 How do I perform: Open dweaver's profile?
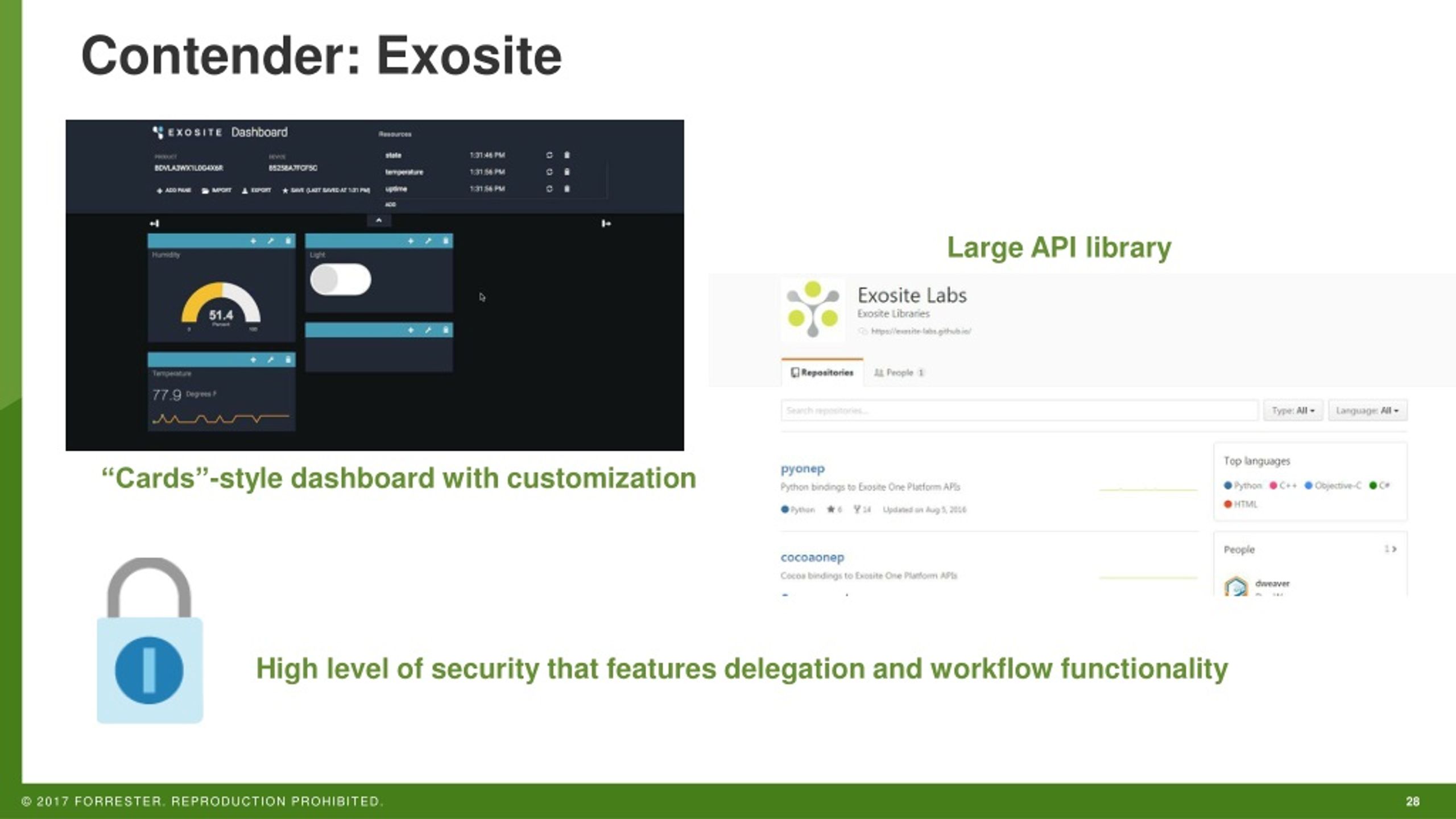coord(1272,584)
